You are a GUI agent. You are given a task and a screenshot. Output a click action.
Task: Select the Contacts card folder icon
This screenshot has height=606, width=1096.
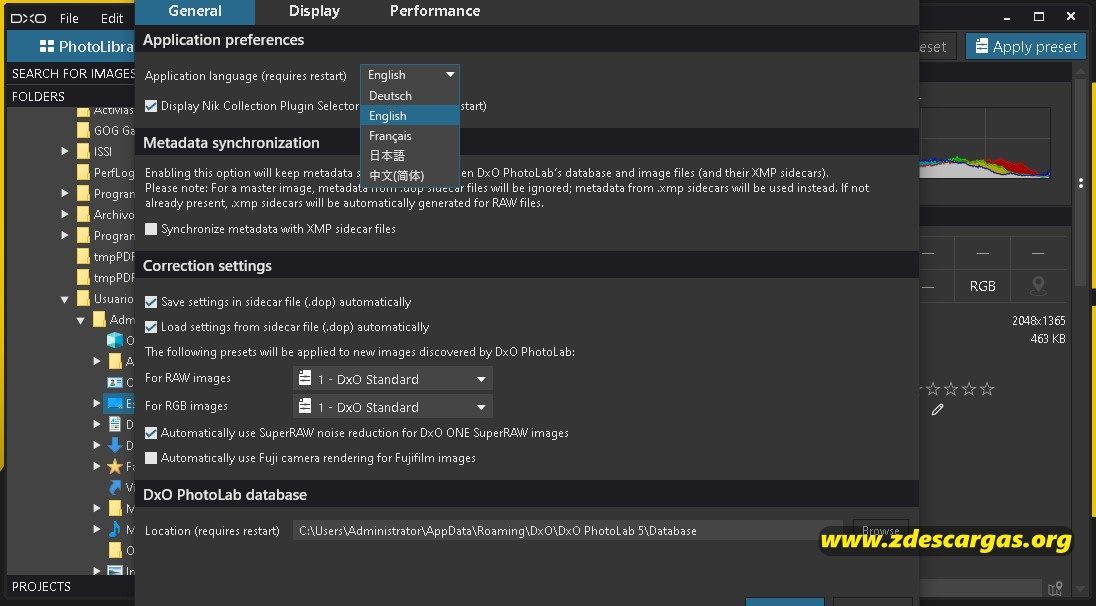click(x=115, y=382)
